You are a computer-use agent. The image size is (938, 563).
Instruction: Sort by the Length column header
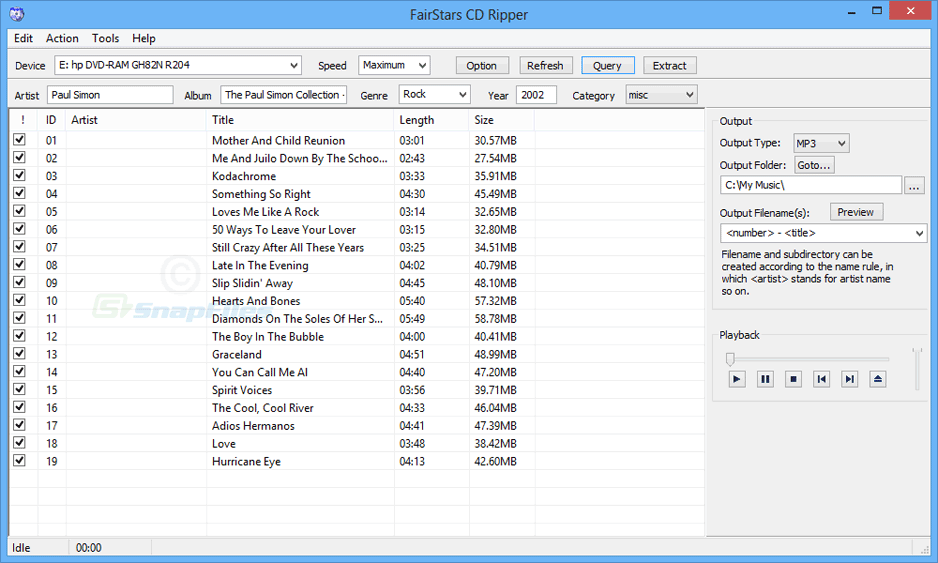[x=431, y=120]
